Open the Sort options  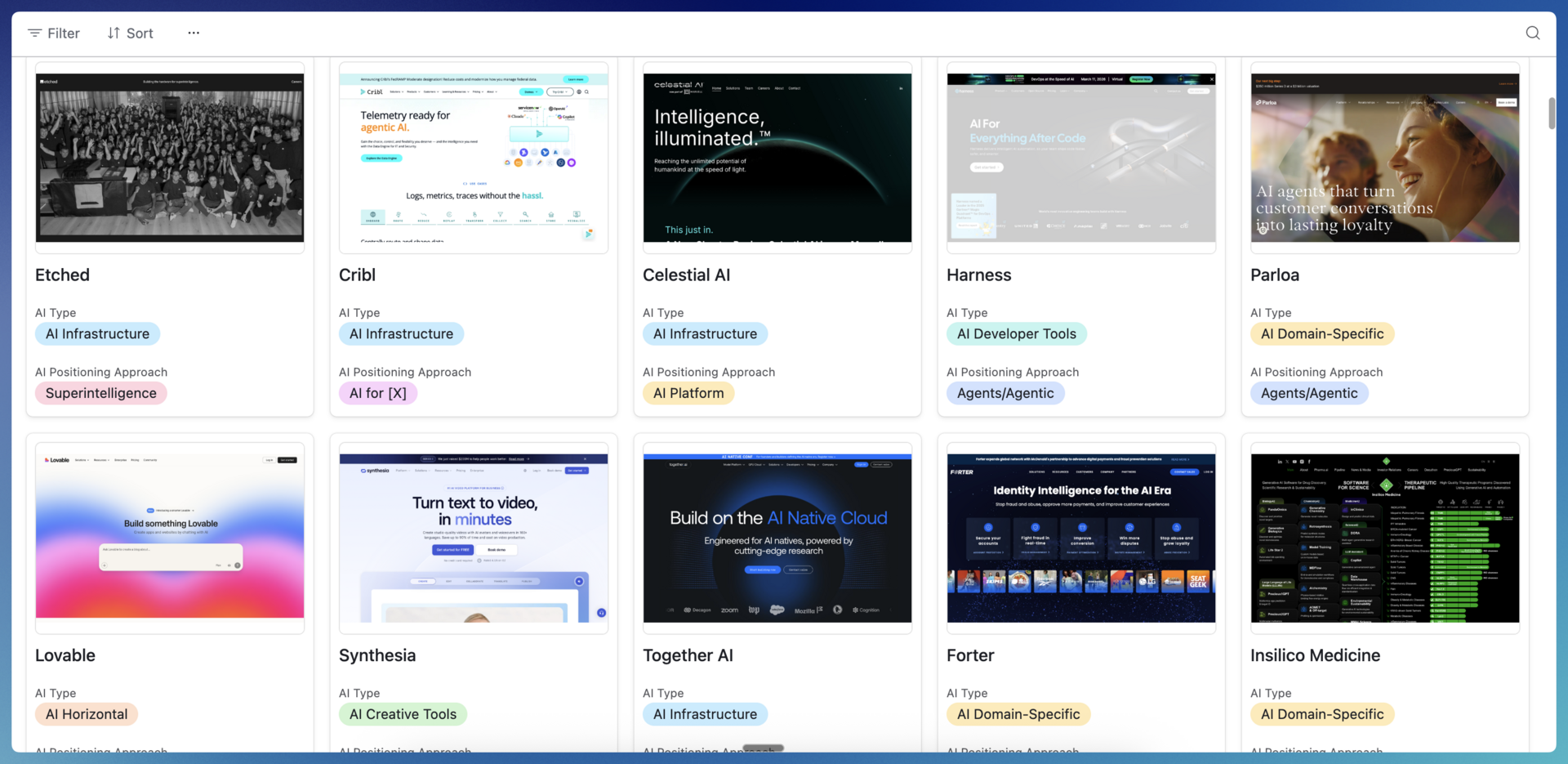click(x=131, y=34)
